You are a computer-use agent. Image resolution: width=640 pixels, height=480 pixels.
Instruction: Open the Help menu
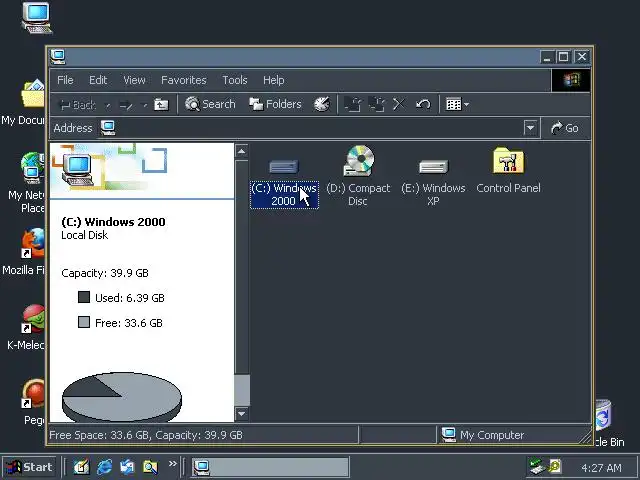[273, 80]
